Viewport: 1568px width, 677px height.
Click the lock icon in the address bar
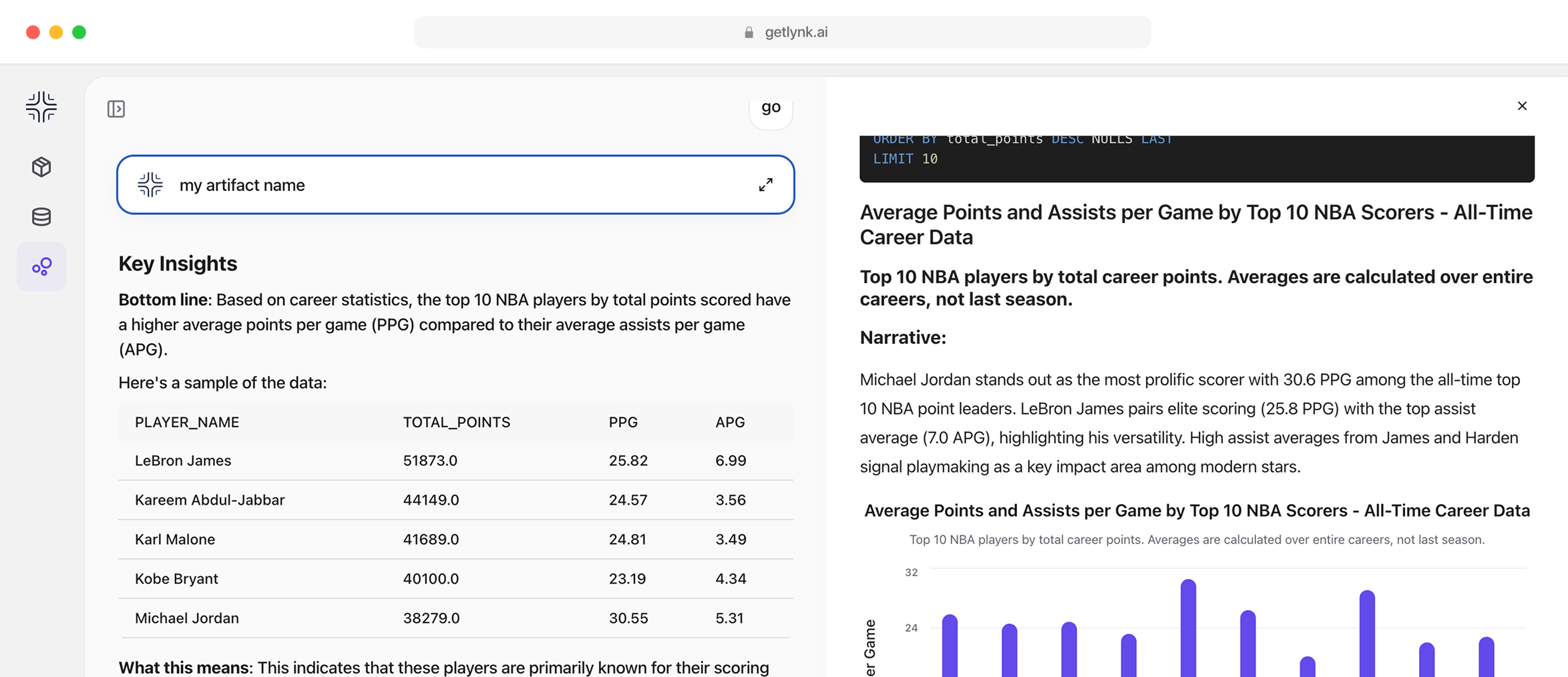(749, 32)
